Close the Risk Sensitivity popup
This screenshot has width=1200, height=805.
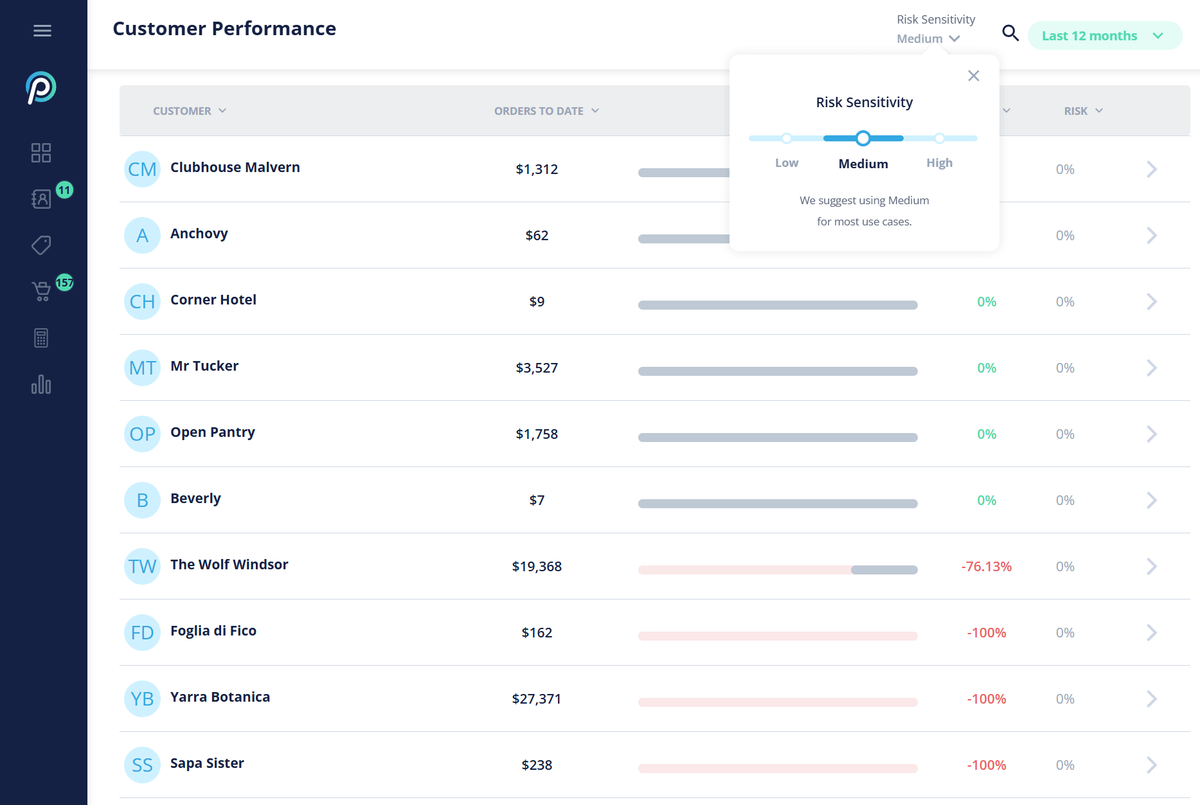click(x=974, y=76)
